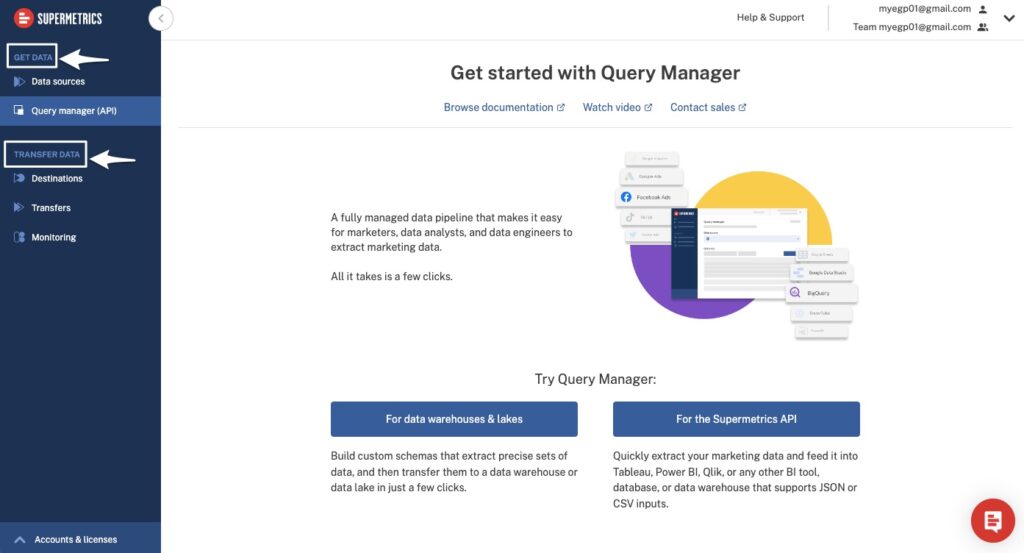Click Help & Support link
This screenshot has width=1024, height=553.
pyautogui.click(x=771, y=18)
